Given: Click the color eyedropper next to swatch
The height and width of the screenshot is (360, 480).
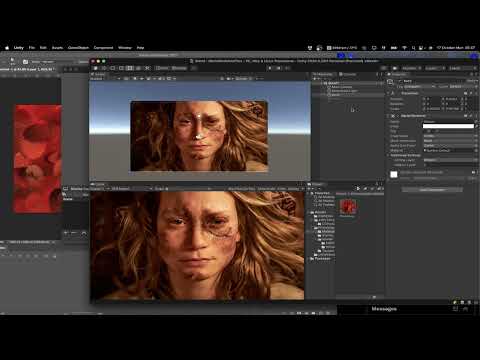Looking at the screenshot, I should click(x=477, y=126).
